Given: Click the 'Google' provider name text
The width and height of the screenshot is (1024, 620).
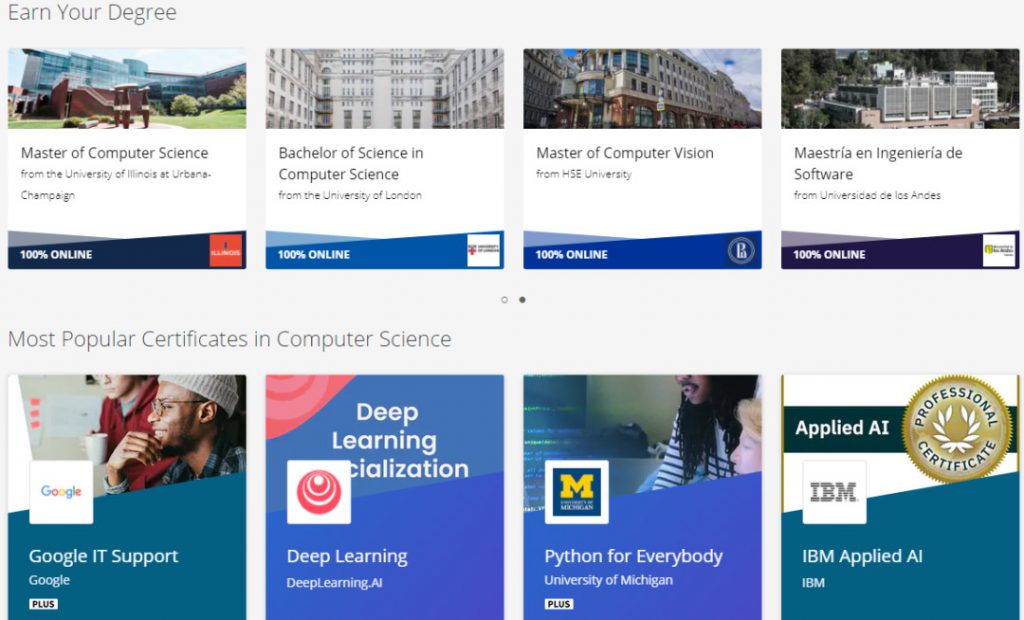Looking at the screenshot, I should [49, 580].
